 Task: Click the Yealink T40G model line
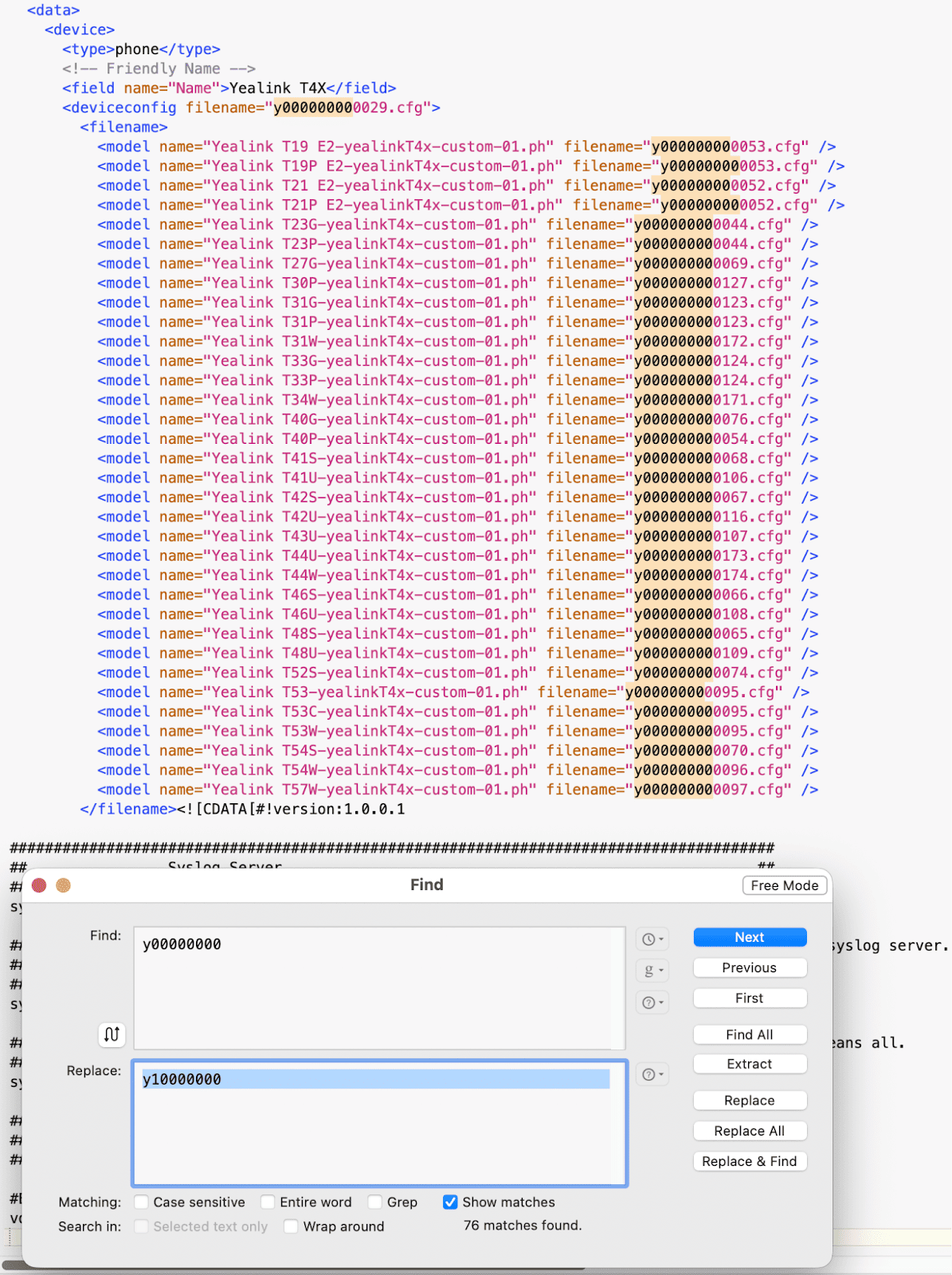[x=458, y=419]
